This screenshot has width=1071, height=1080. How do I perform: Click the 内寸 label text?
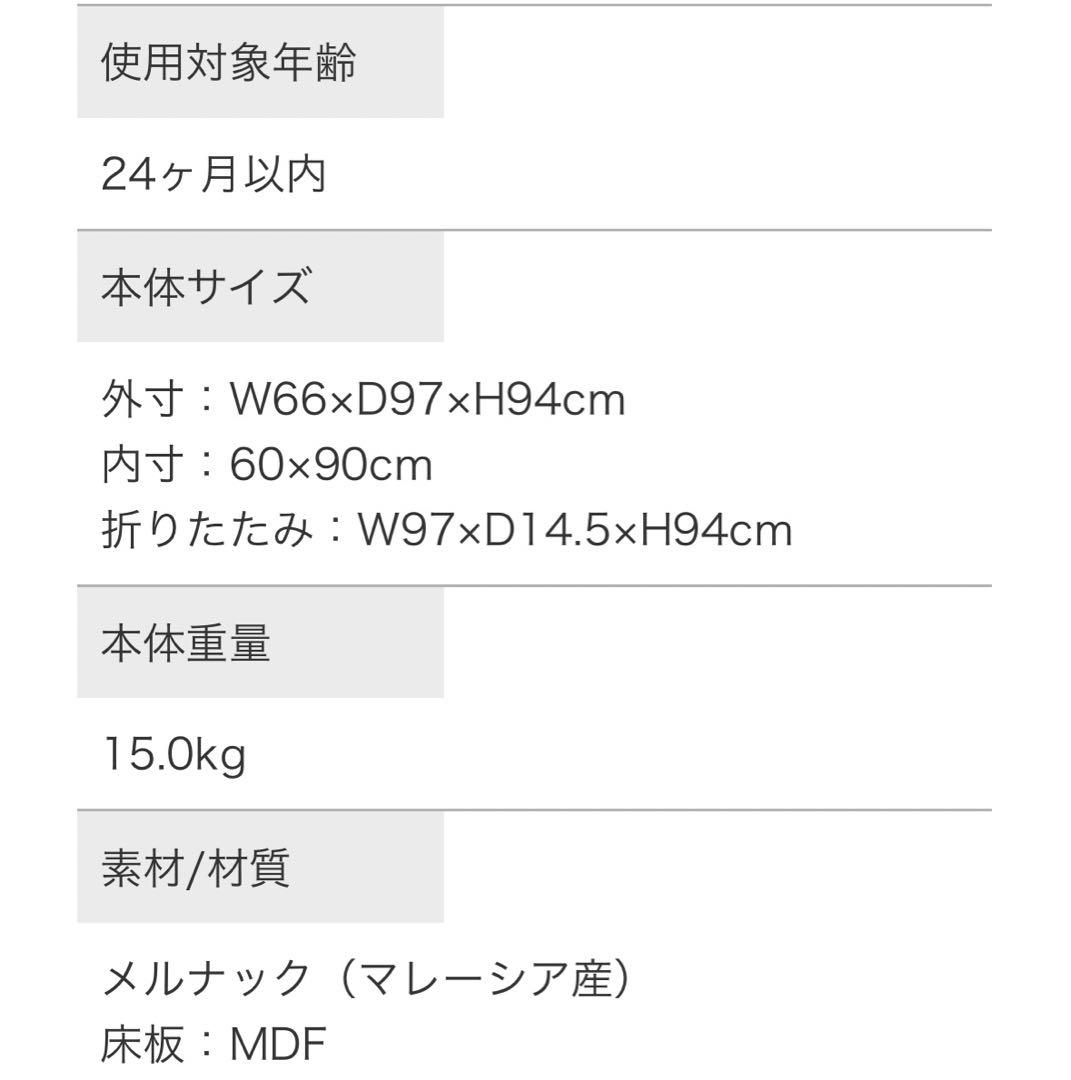[143, 464]
